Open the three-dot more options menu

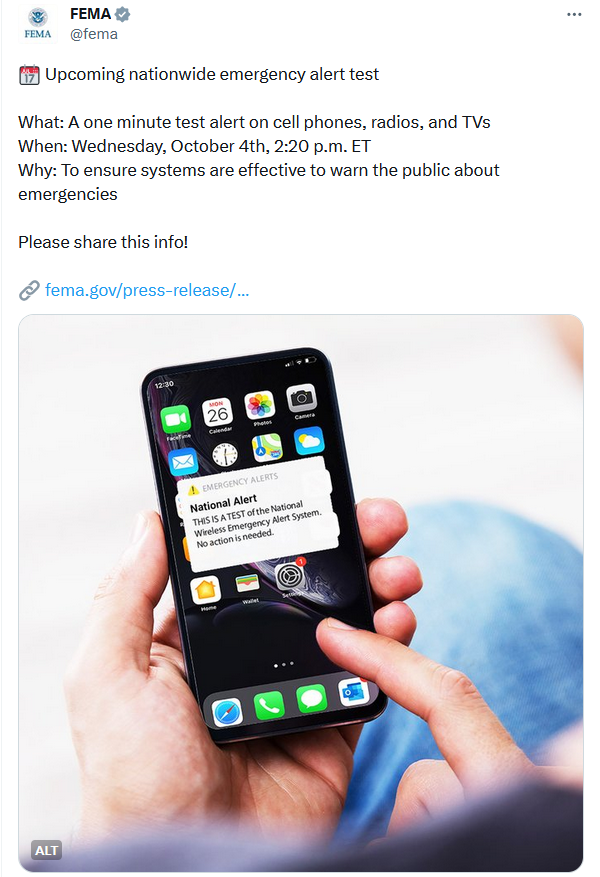tap(574, 15)
